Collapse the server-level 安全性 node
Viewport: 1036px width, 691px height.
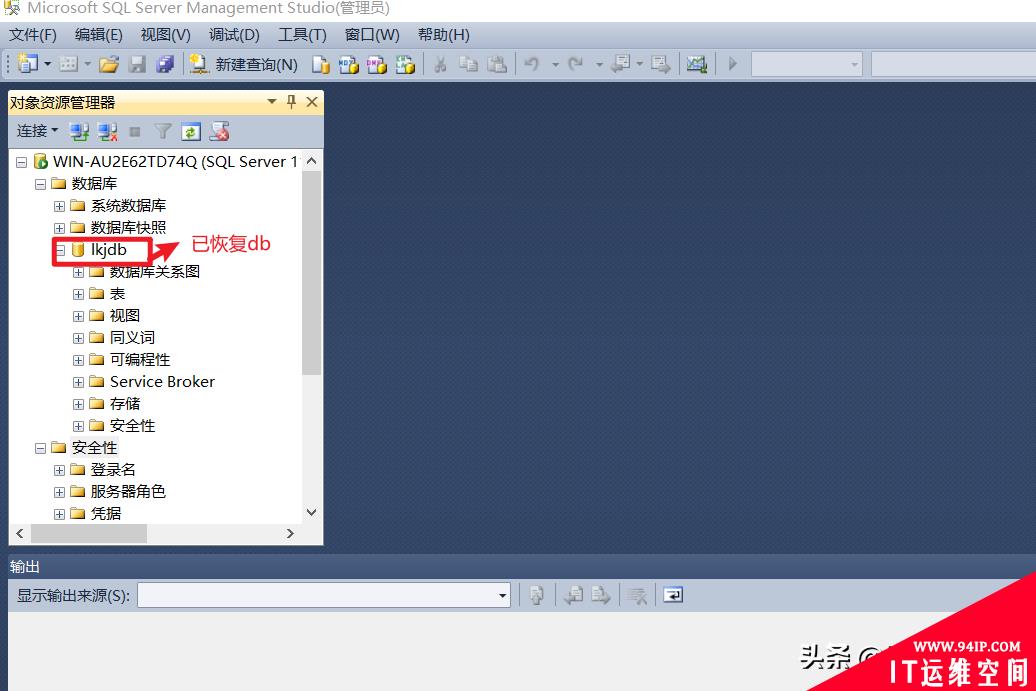coord(40,448)
